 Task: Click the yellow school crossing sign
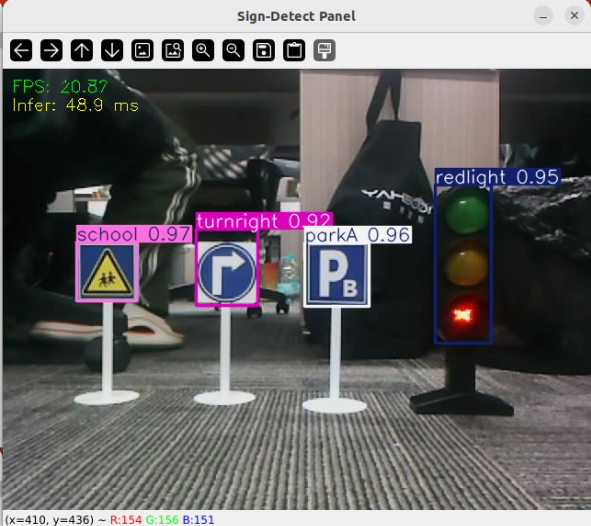point(107,272)
